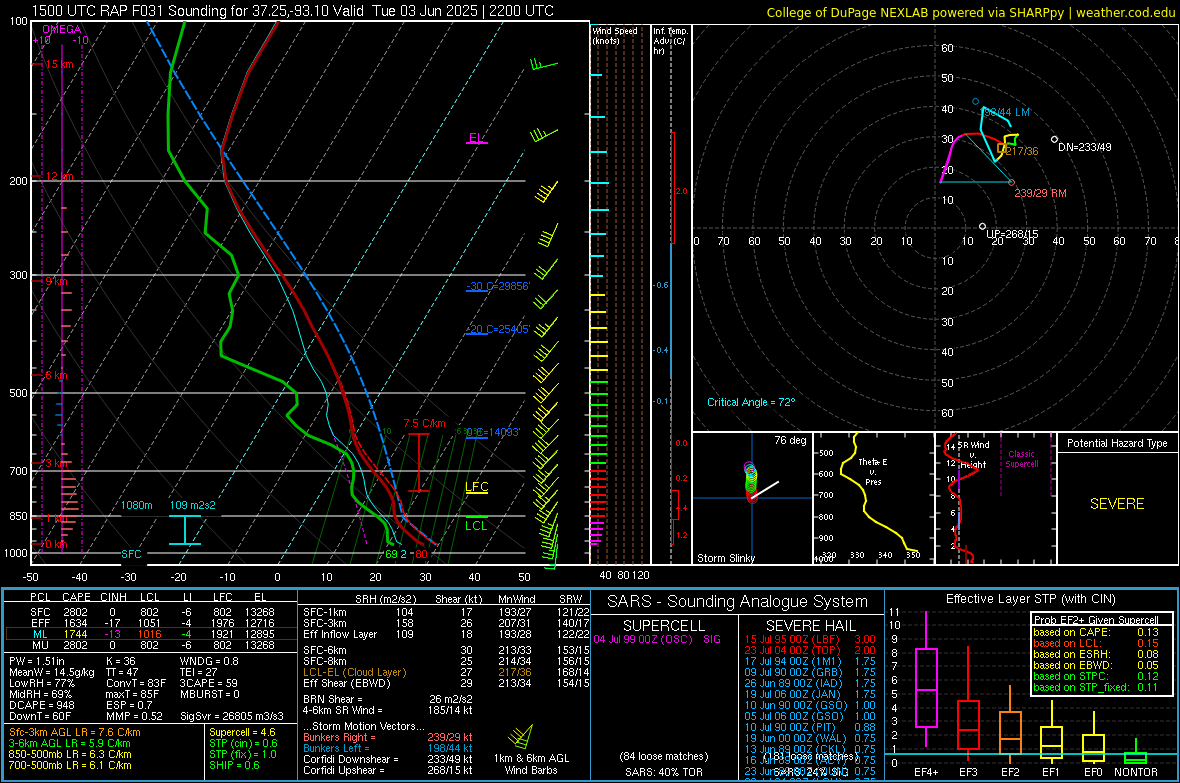Image resolution: width=1180 pixels, height=783 pixels.
Task: Click the Potential Hazard Type header
Action: [1117, 443]
